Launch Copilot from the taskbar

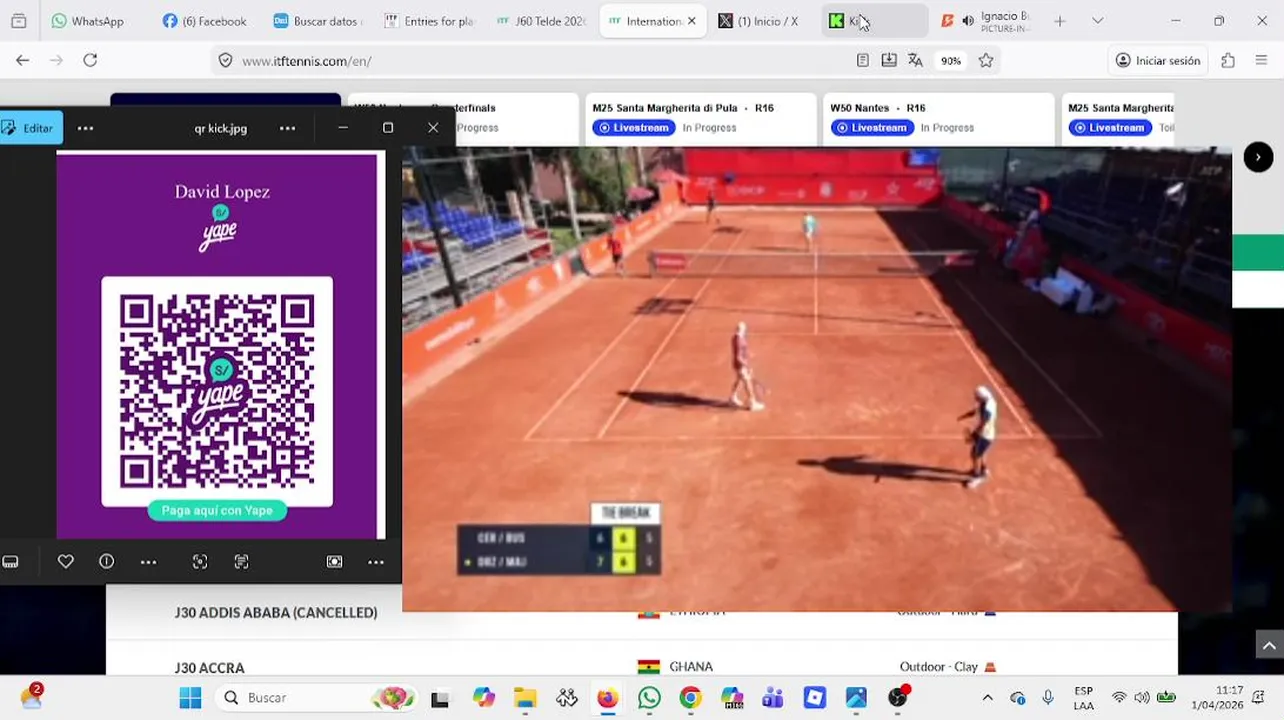click(484, 697)
